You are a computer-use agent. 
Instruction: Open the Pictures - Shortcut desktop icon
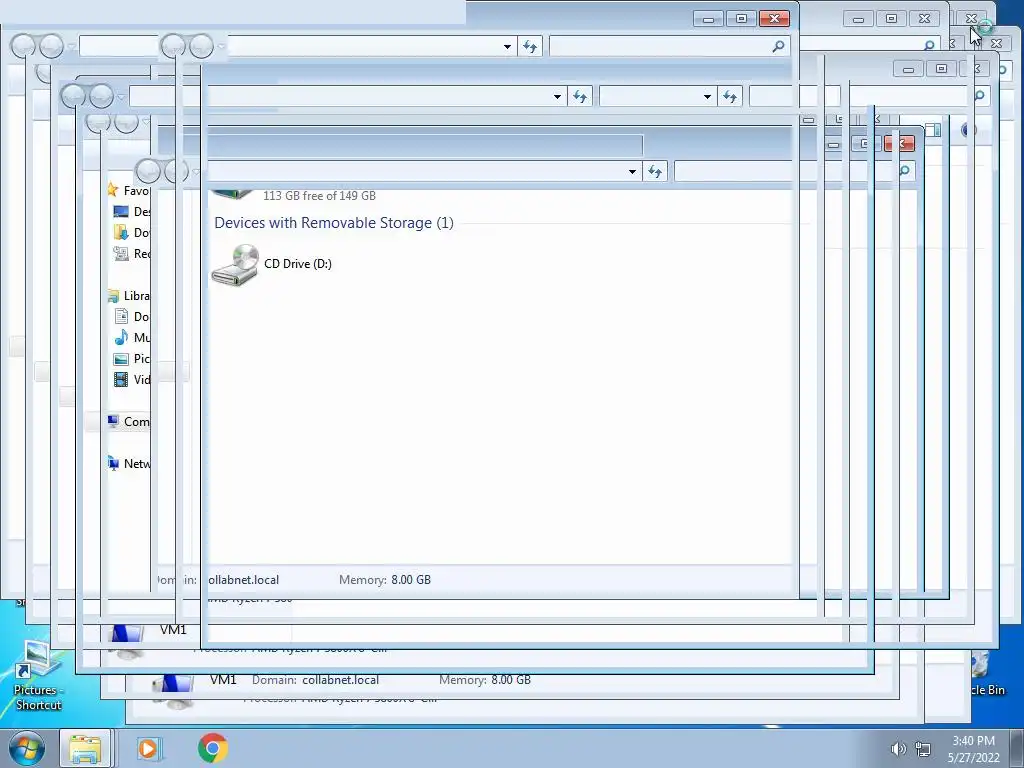pos(37,676)
